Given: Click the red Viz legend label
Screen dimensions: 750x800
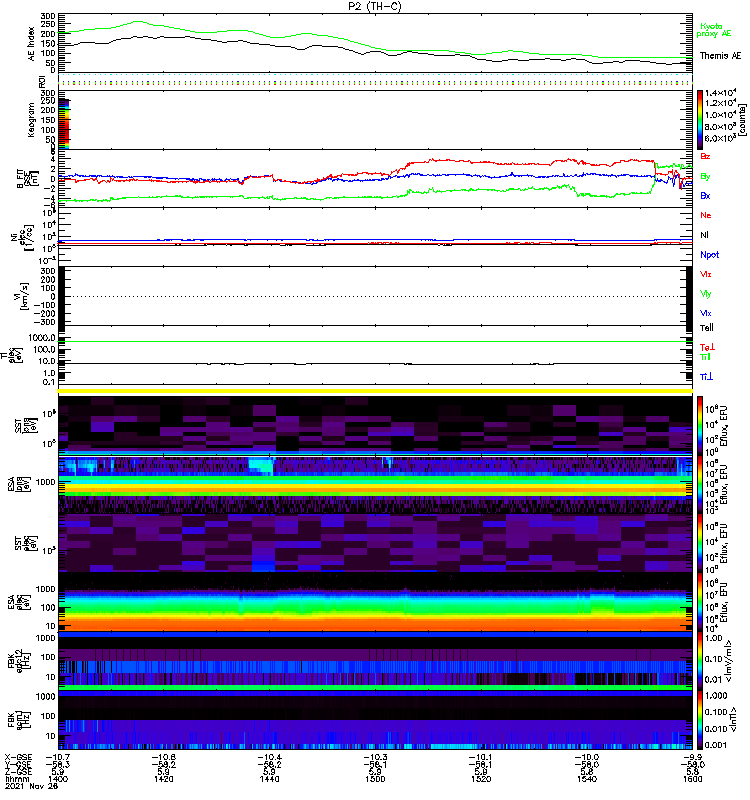Looking at the screenshot, I should (706, 274).
